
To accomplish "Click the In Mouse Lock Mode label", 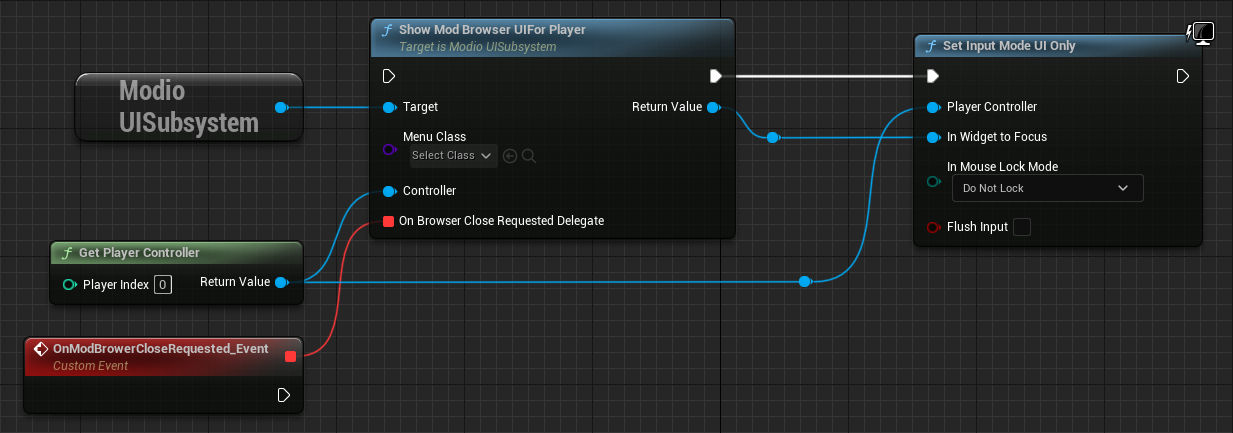I will point(1002,167).
